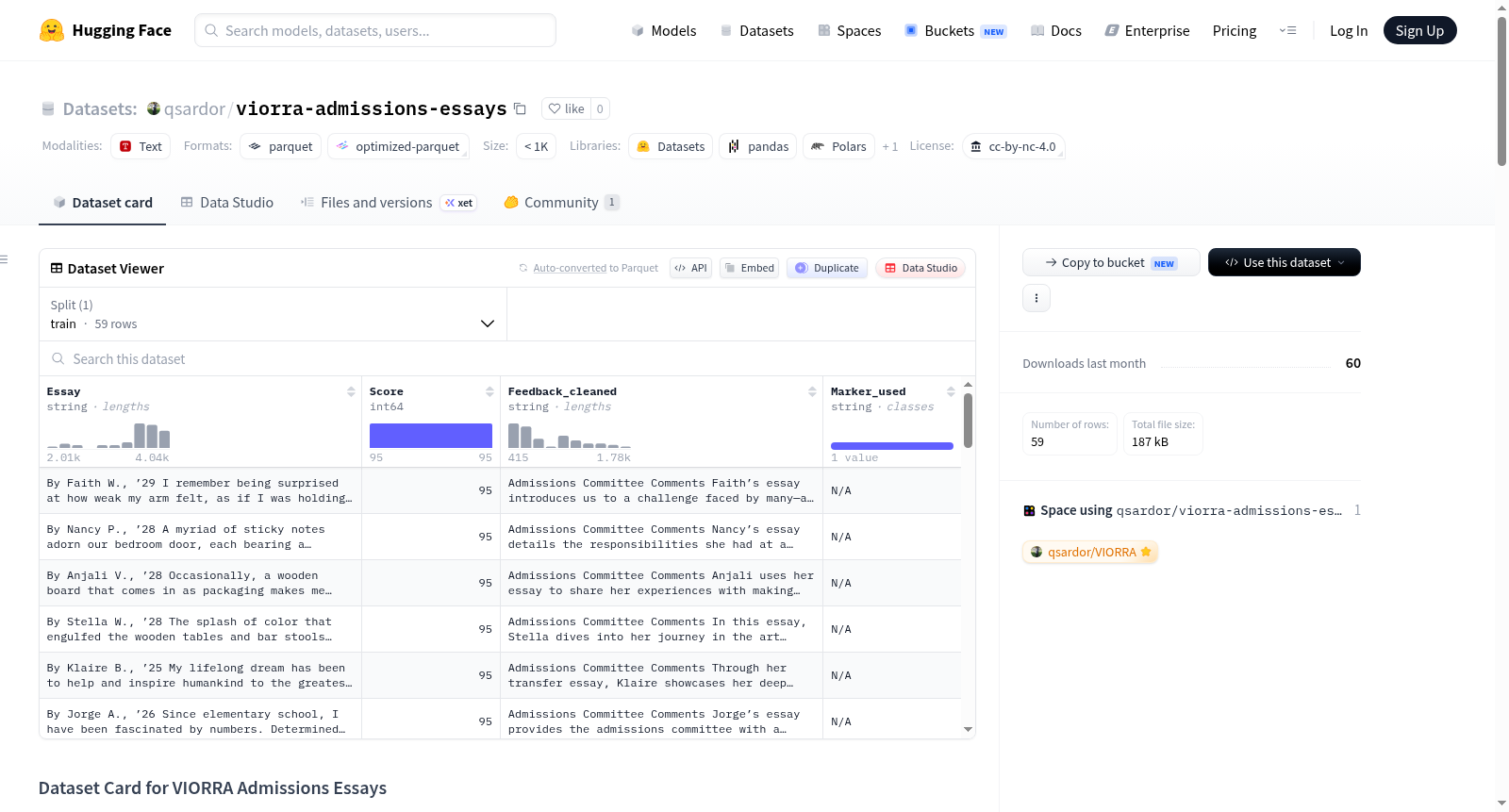Click the pandas library tag
Viewport: 1509px width, 812px height.
(x=758, y=146)
